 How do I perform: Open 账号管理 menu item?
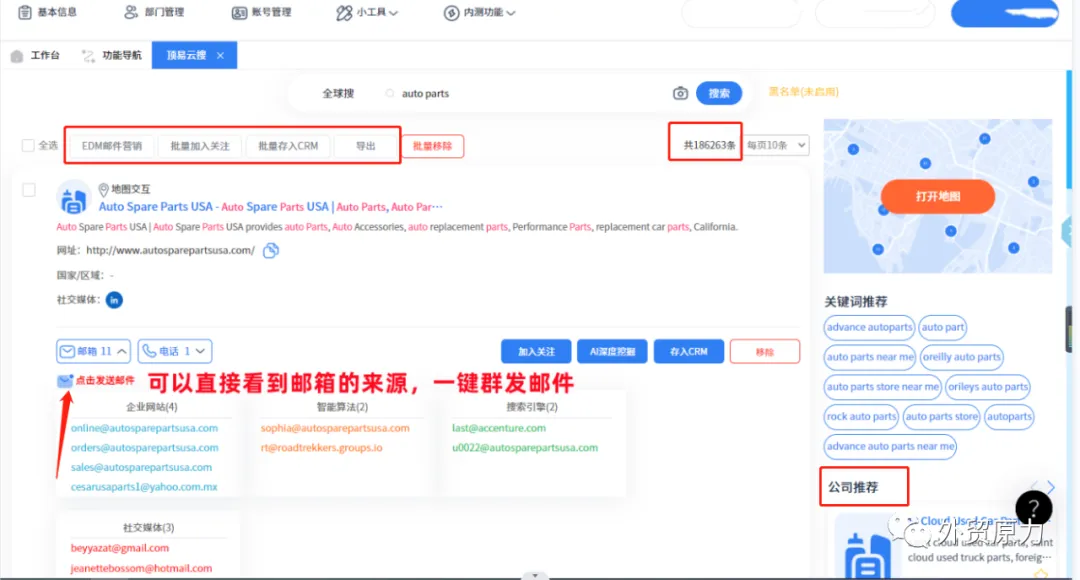click(261, 12)
